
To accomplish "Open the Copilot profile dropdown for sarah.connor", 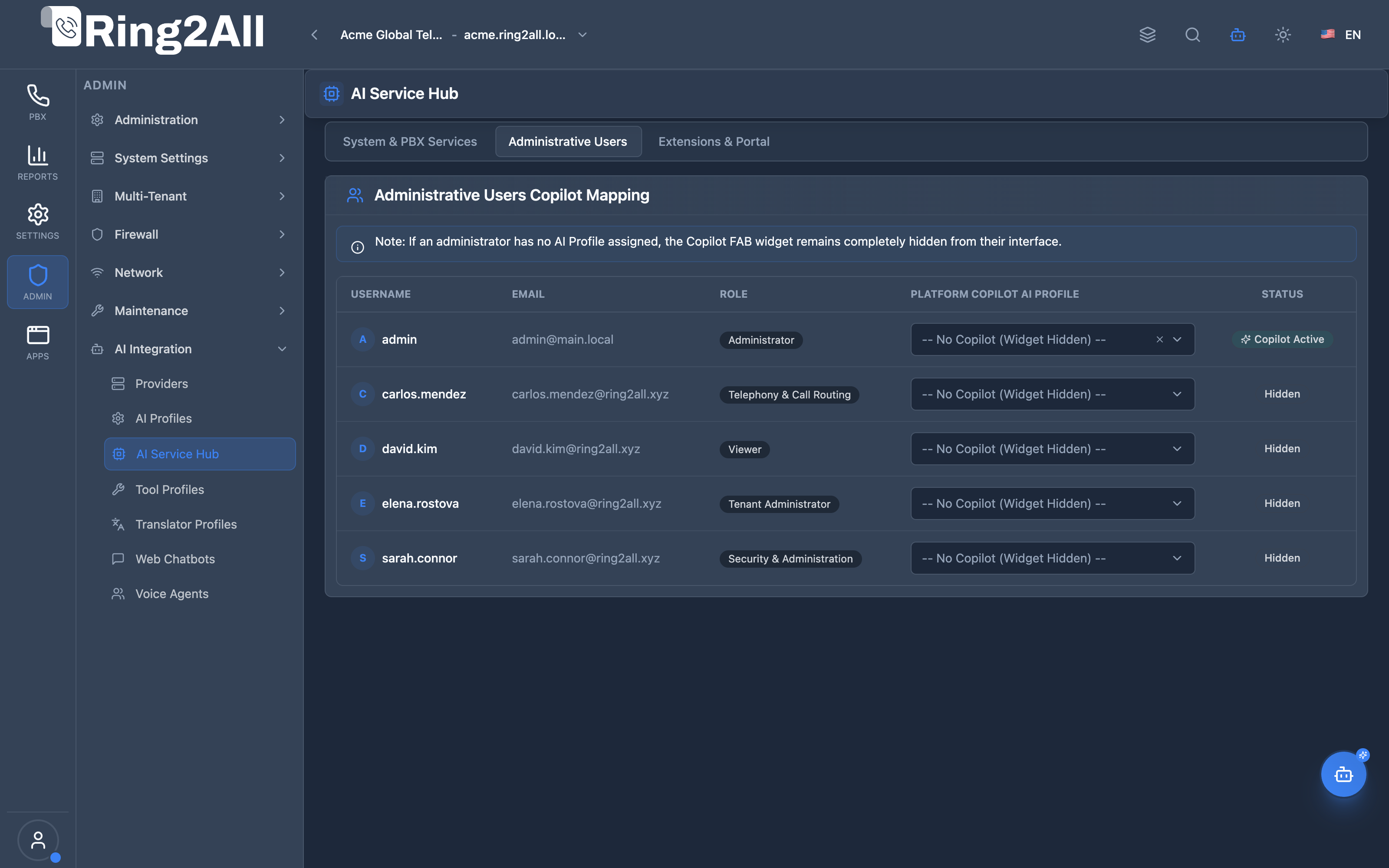I will coord(1052,557).
